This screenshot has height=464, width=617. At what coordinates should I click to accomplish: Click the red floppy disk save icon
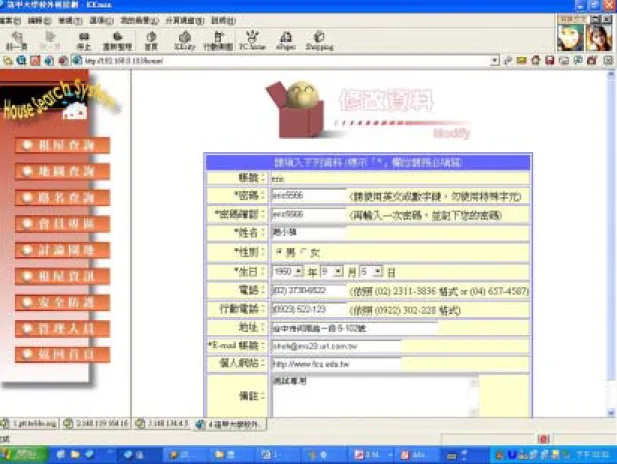tap(550, 61)
